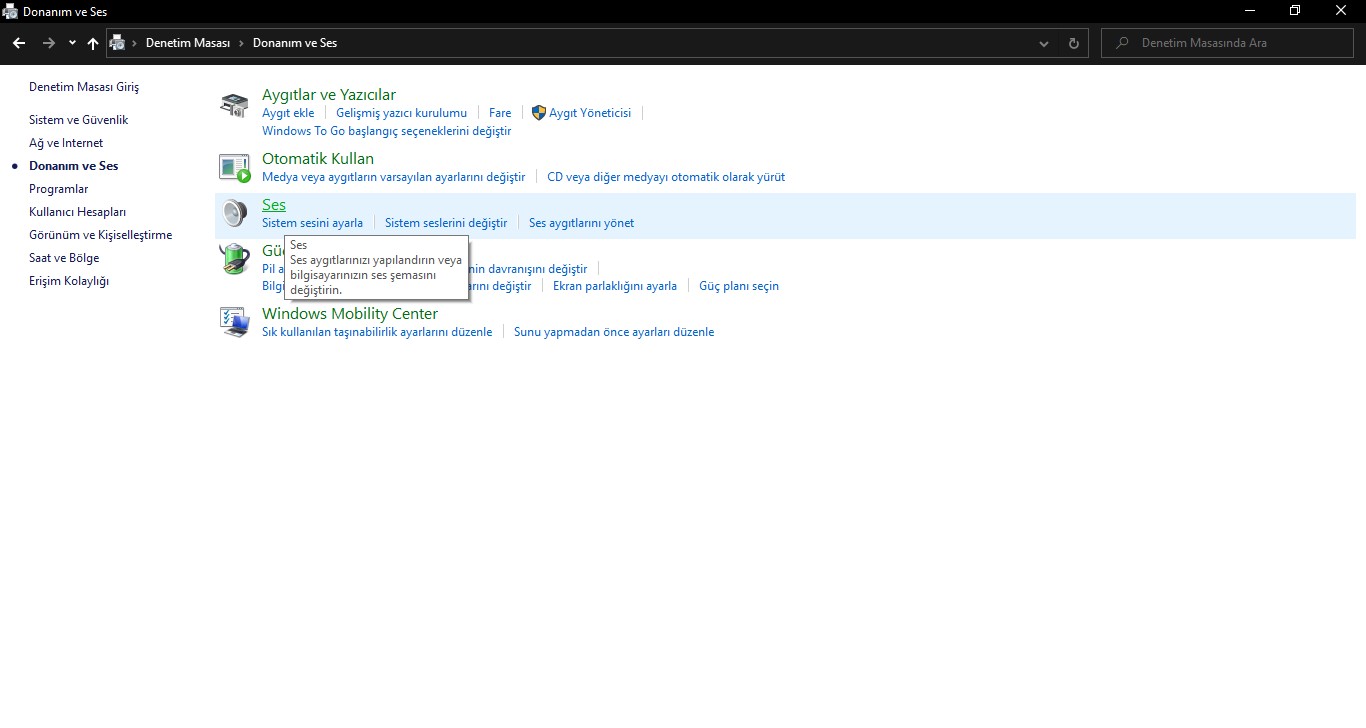Click Ekran parlaklığını ayarla
This screenshot has width=1366, height=728.
[615, 286]
